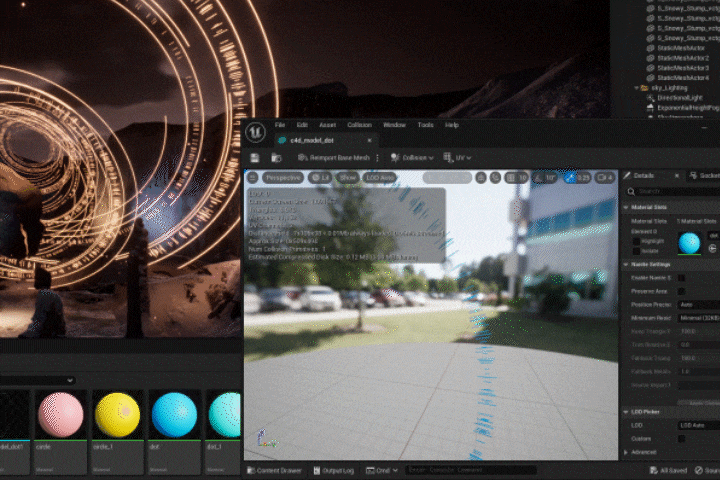Open the UV toolbar dropdown

coord(457,158)
